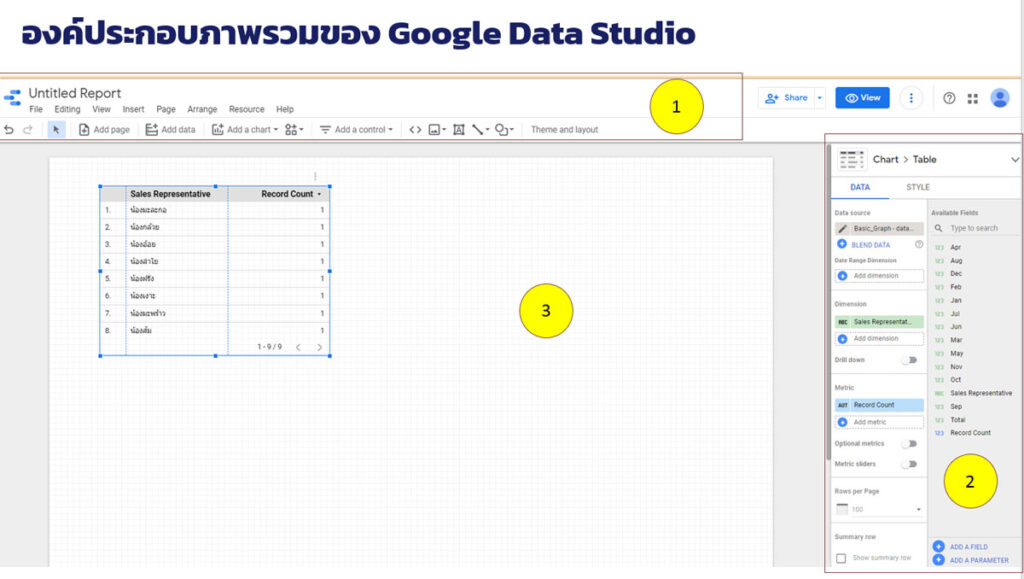Go to the table's previous page arrow

pyautogui.click(x=298, y=347)
